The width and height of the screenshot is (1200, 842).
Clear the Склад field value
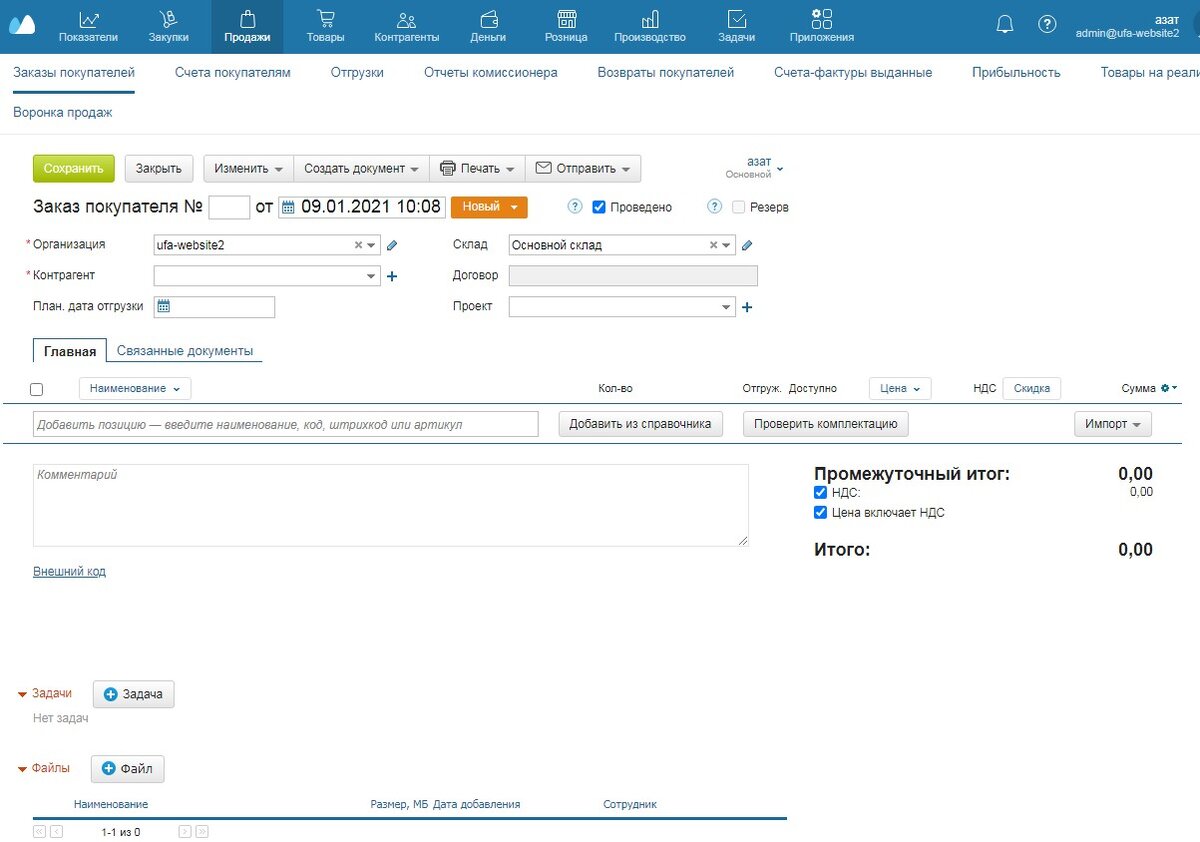pos(713,245)
